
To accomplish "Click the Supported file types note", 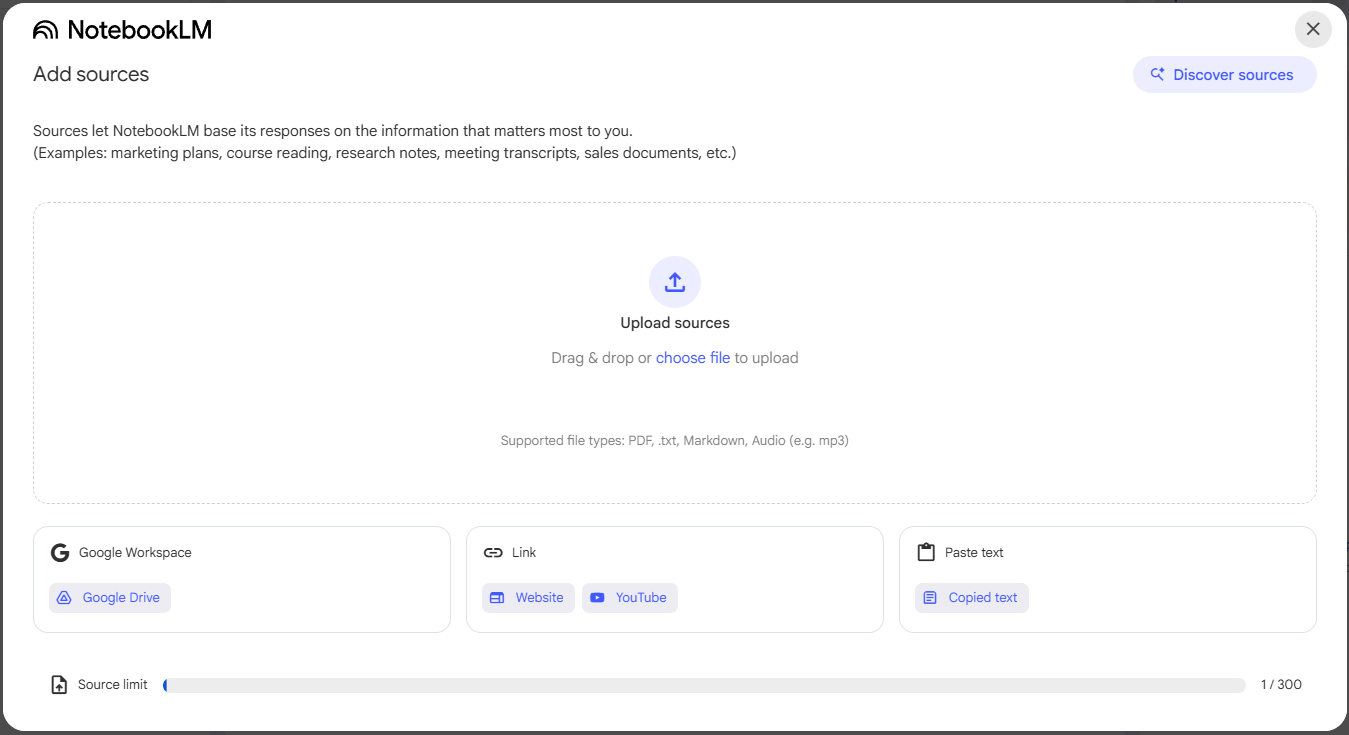I will click(x=675, y=441).
